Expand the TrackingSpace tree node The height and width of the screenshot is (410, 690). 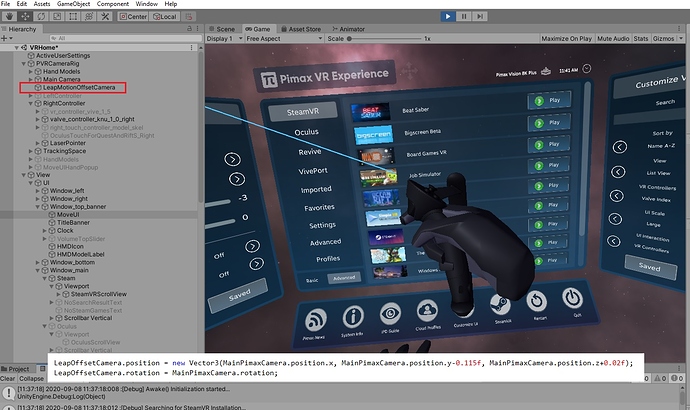point(31,151)
